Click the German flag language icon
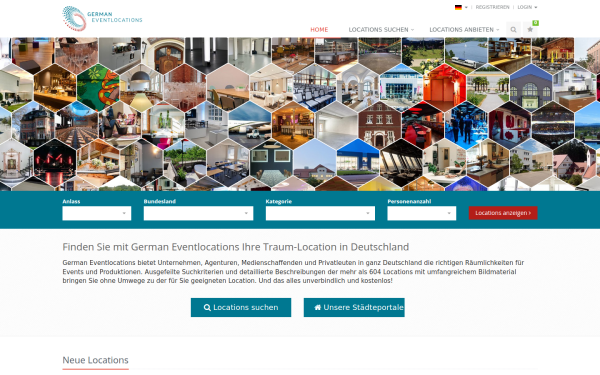600x375 pixels. pyautogui.click(x=458, y=7)
